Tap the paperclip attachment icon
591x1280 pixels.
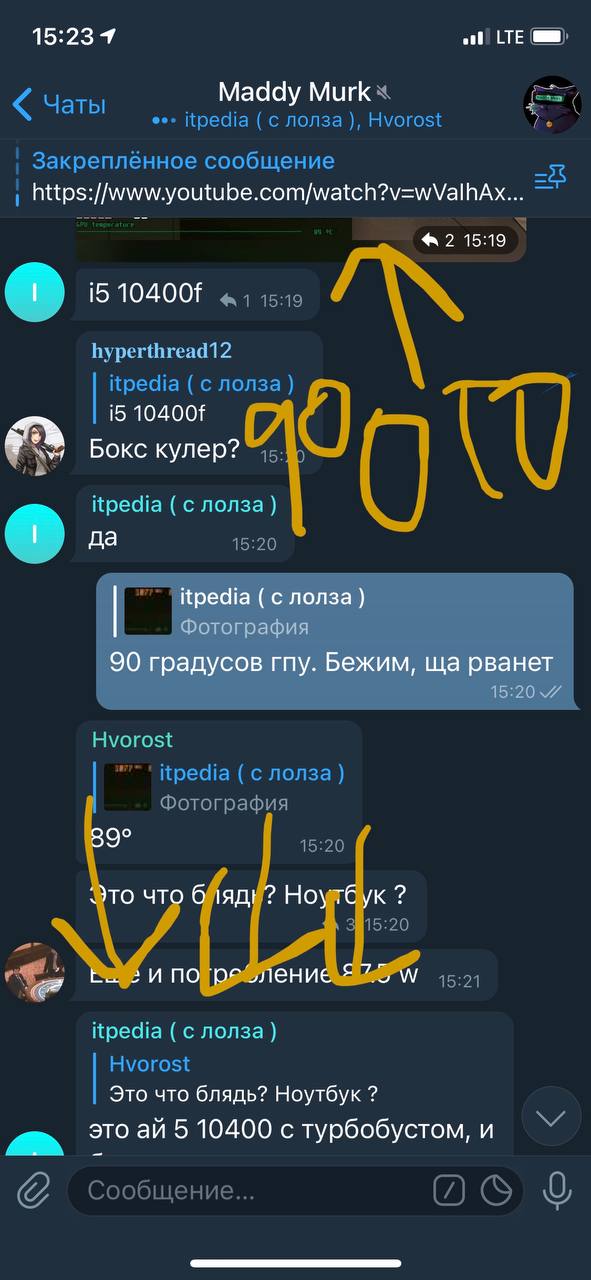pos(33,1190)
